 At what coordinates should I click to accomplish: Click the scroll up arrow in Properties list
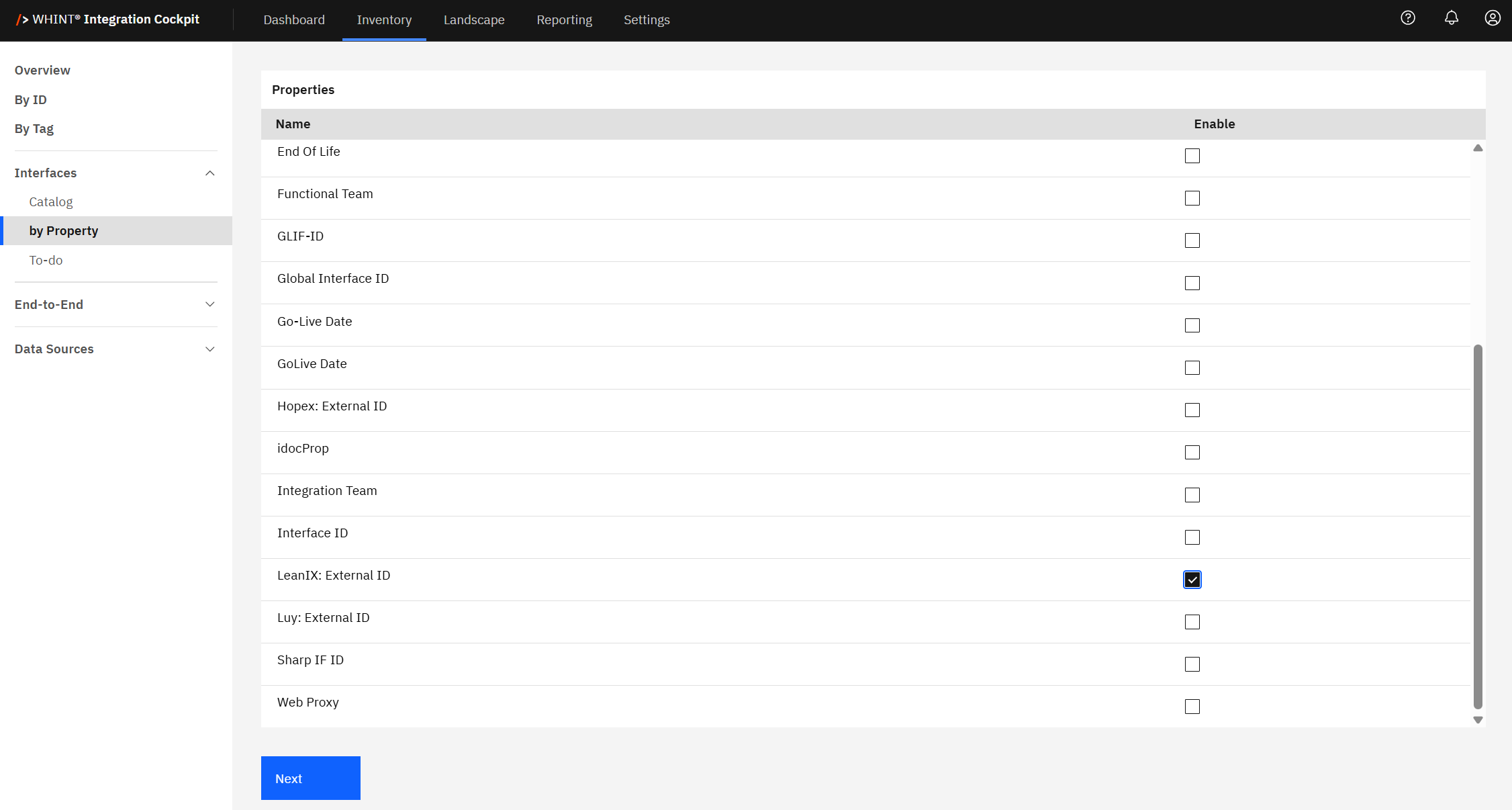[x=1478, y=148]
